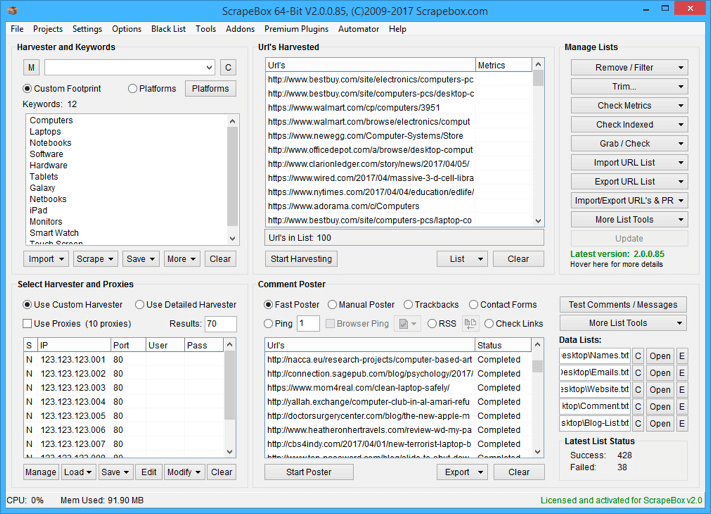711x514 pixels.
Task: Click the Results number input field
Action: [x=220, y=324]
